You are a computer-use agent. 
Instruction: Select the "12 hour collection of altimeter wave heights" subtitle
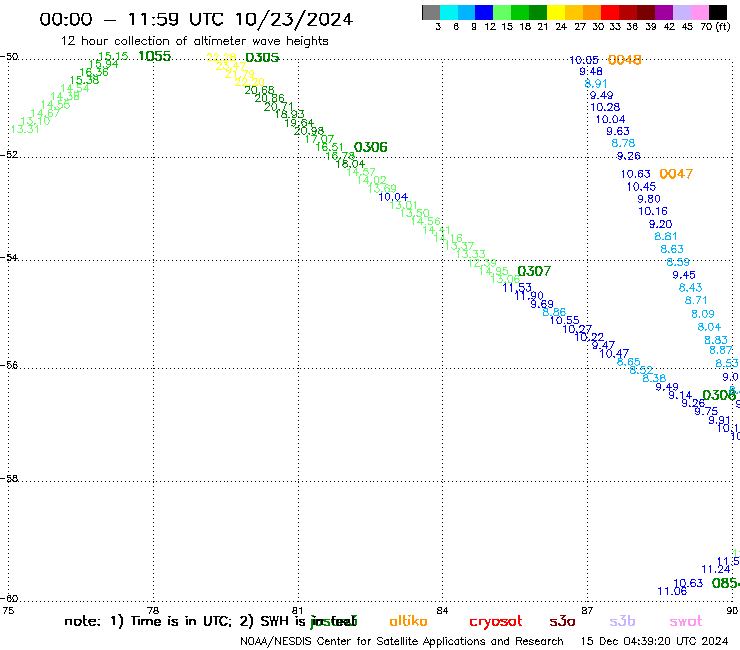(x=194, y=41)
